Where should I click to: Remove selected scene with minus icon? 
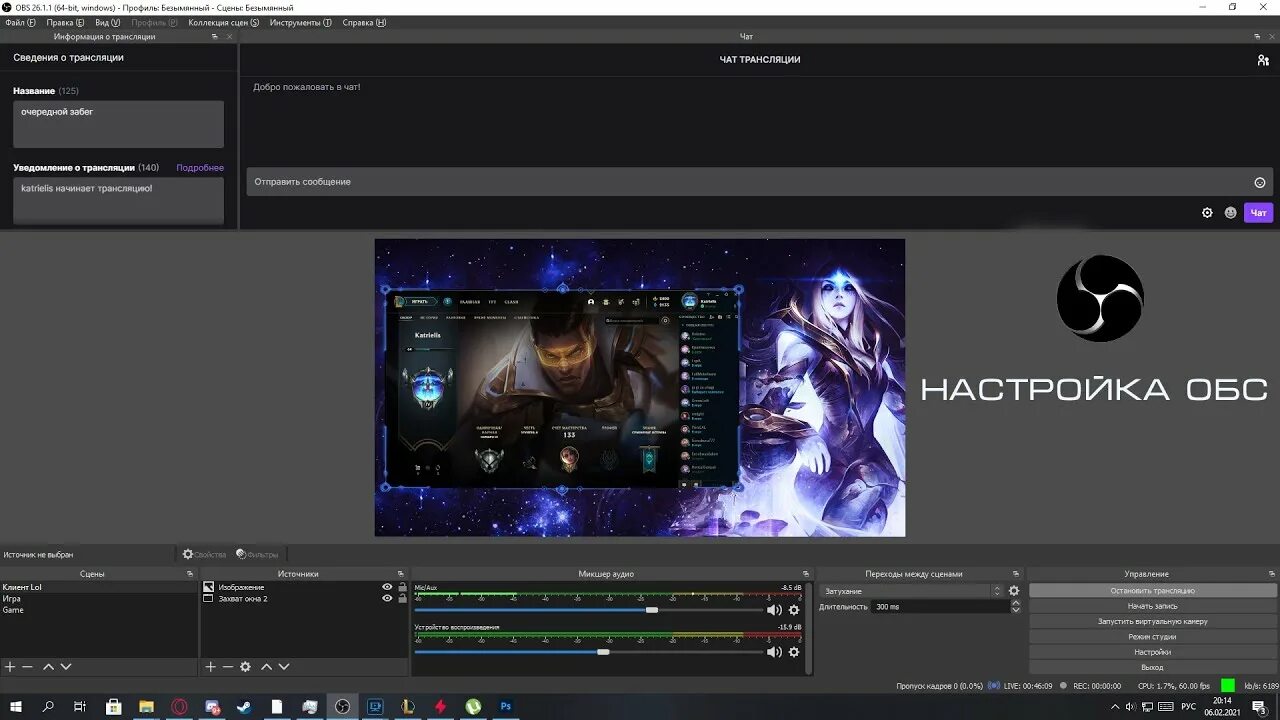28,667
